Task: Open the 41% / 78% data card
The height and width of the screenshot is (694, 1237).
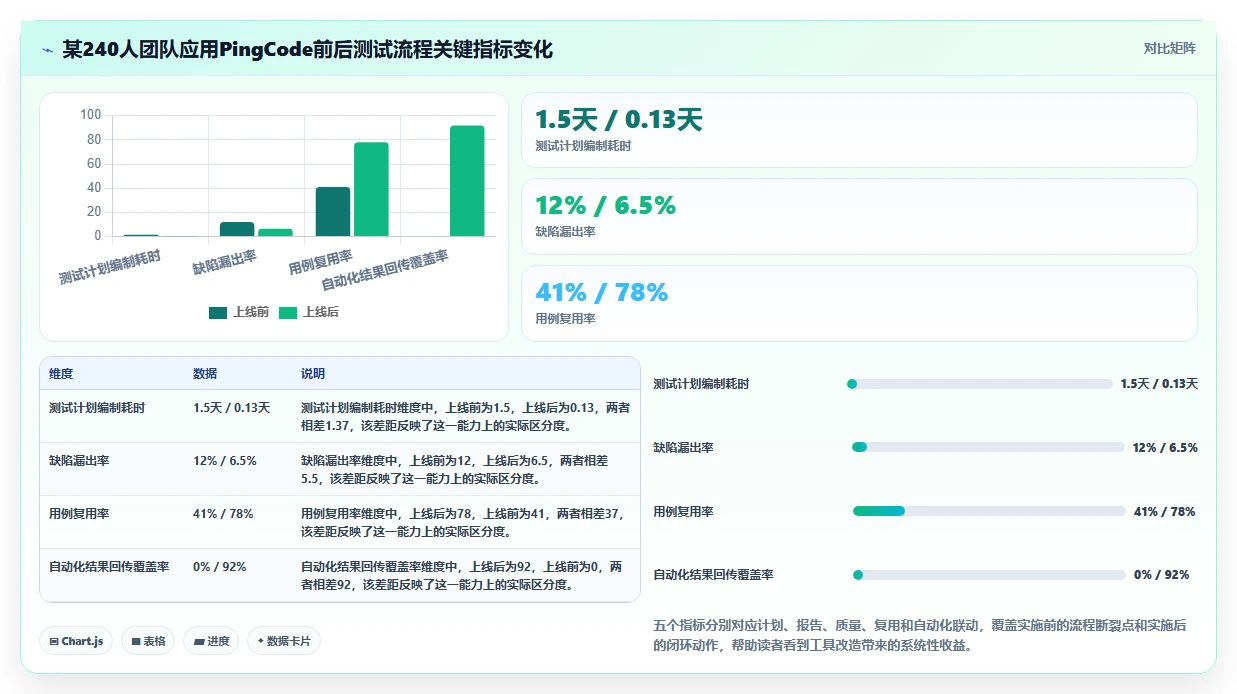Action: point(859,304)
